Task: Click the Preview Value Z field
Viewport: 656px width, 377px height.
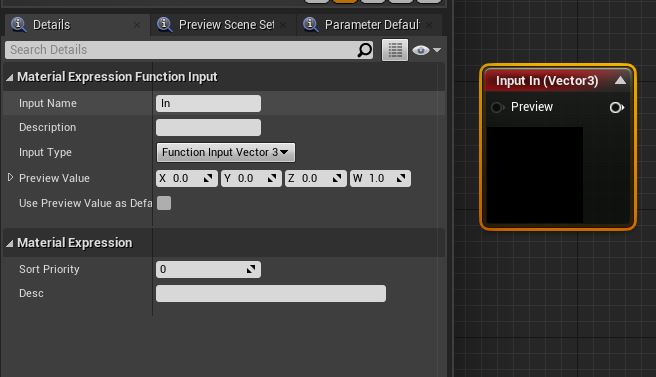Action: (x=316, y=179)
